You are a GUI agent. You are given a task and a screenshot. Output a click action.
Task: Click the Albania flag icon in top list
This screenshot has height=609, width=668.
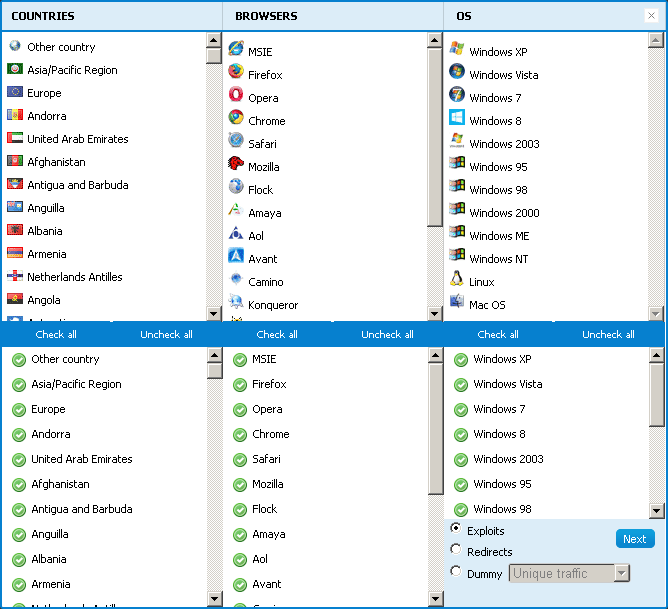coord(15,230)
